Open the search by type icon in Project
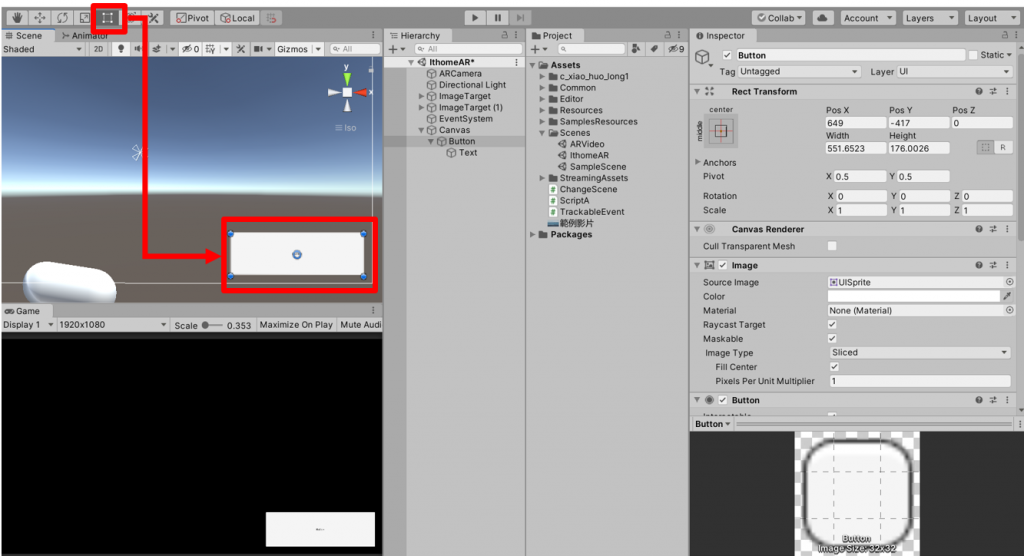The width and height of the screenshot is (1024, 556). (x=635, y=49)
